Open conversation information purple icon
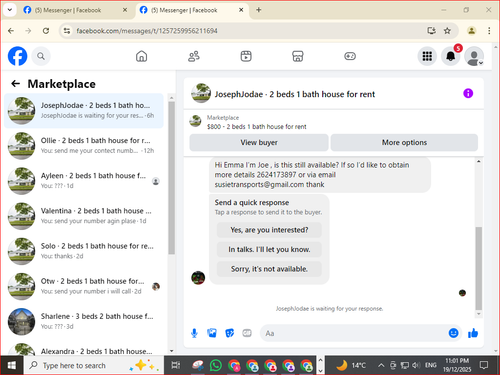This screenshot has width=500, height=375. [468, 93]
